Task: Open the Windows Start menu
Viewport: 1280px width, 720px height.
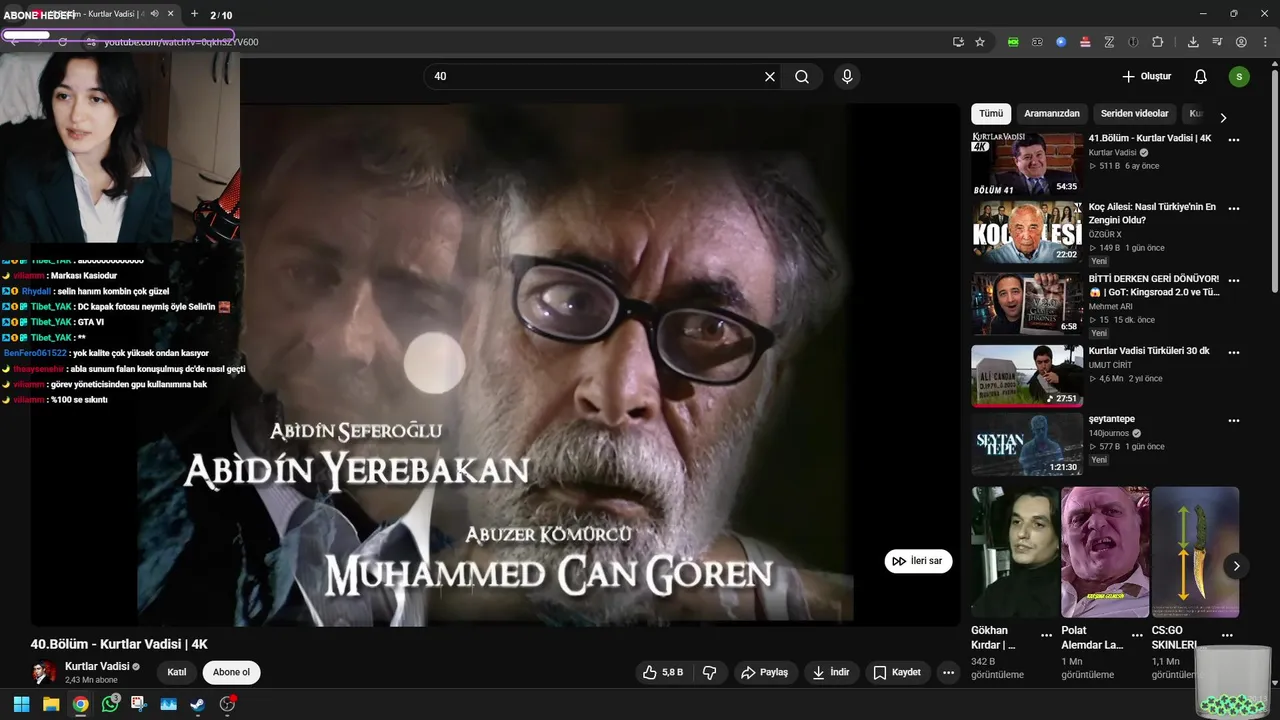Action: click(21, 704)
